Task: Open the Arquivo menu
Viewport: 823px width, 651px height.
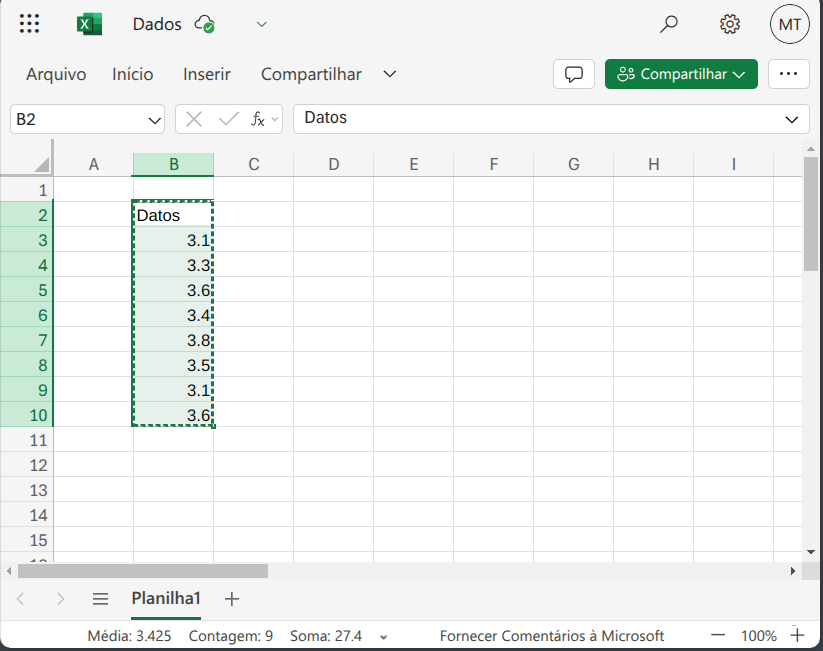Action: 56,74
